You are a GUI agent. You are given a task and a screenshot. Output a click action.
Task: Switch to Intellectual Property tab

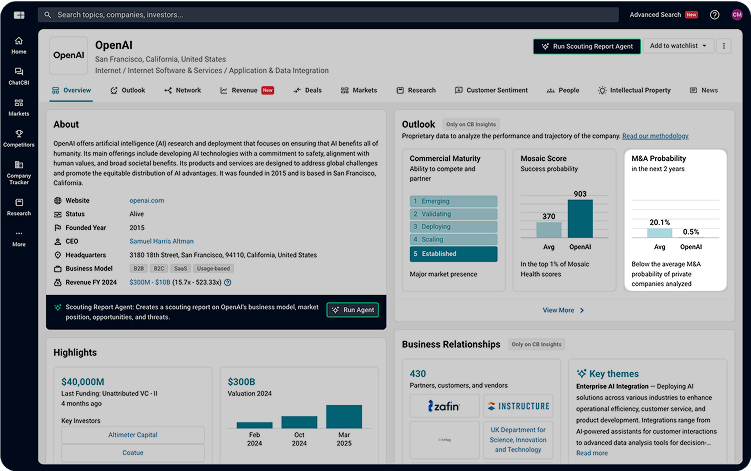point(634,90)
